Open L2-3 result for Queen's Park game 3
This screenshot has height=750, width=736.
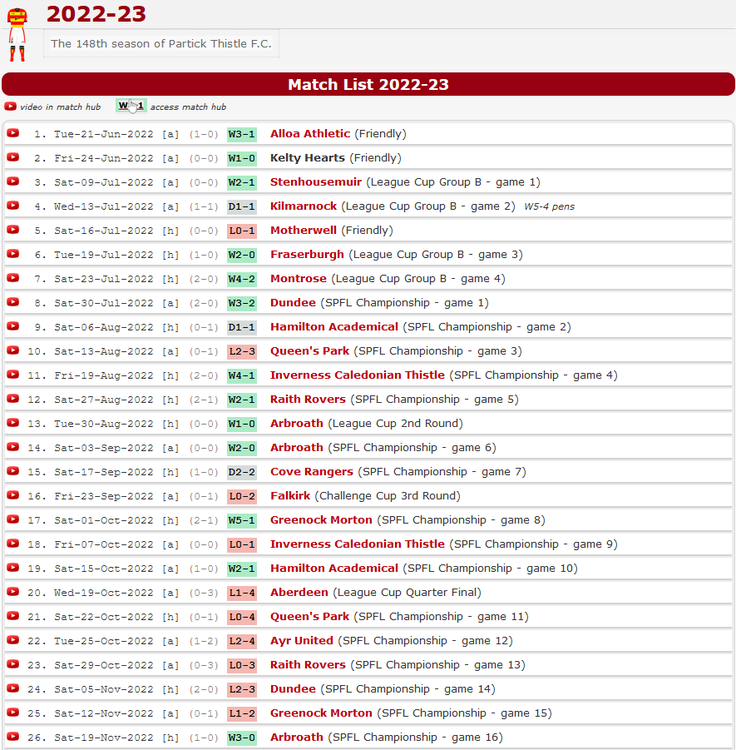click(x=242, y=352)
